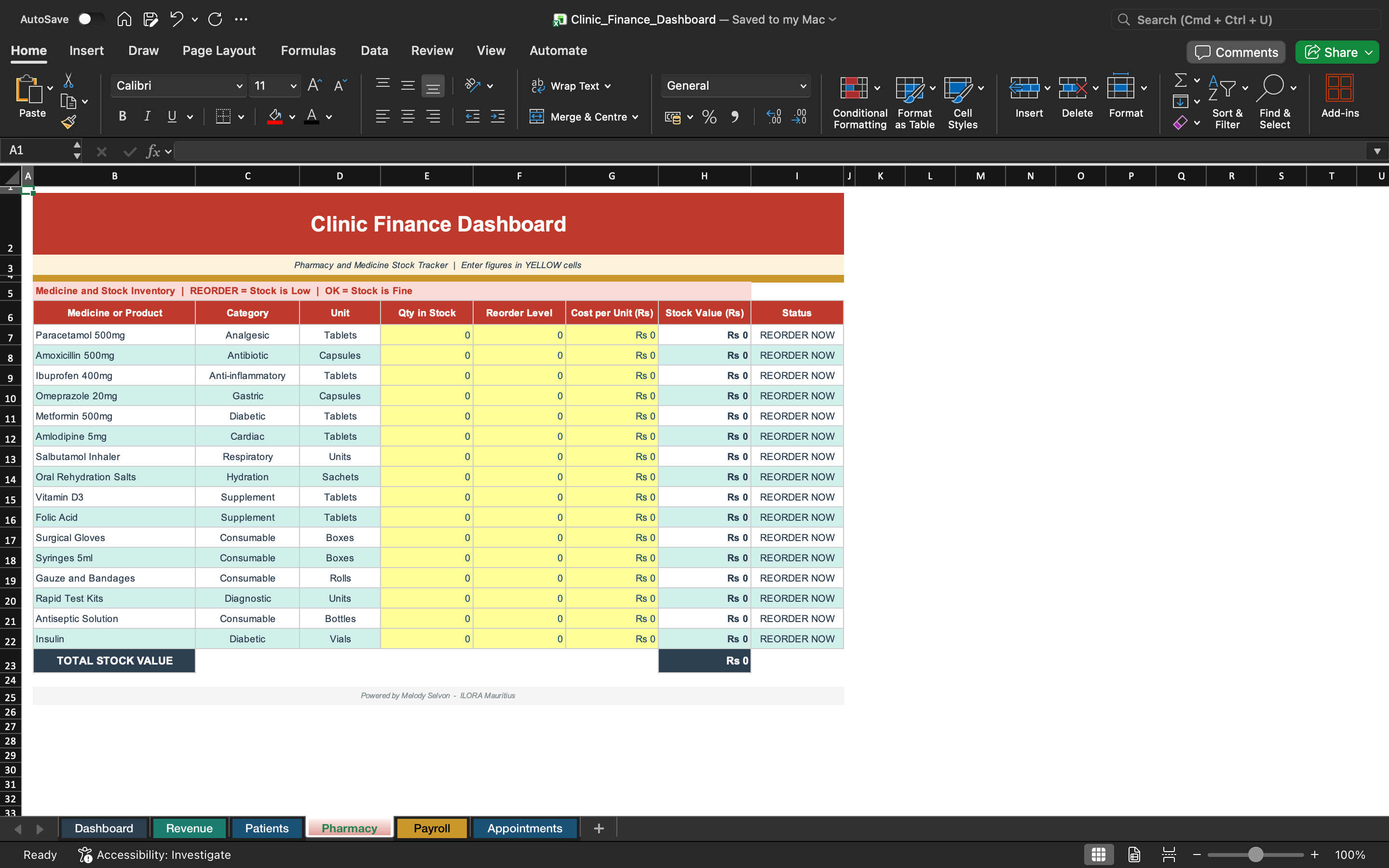The width and height of the screenshot is (1389, 868).
Task: Click the Copy icon
Action: coord(68,102)
